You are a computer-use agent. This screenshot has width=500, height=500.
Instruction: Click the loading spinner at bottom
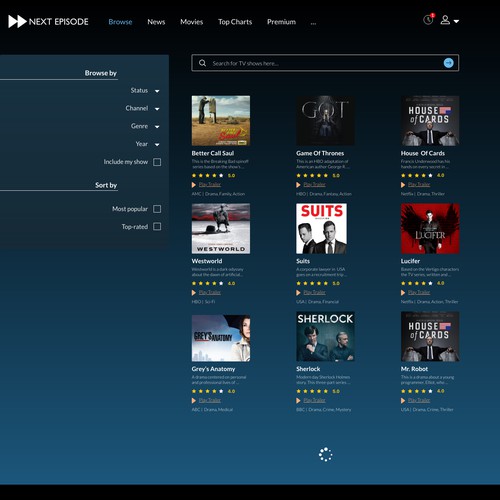[325, 455]
